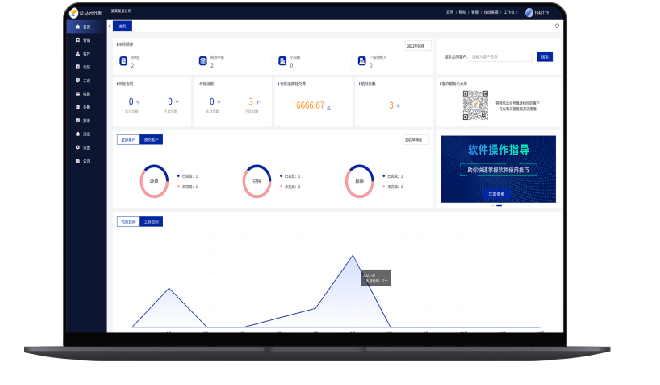Screen dimensions: 660x385
Task: Select the blue home tab in tab bar
Action: point(122,26)
